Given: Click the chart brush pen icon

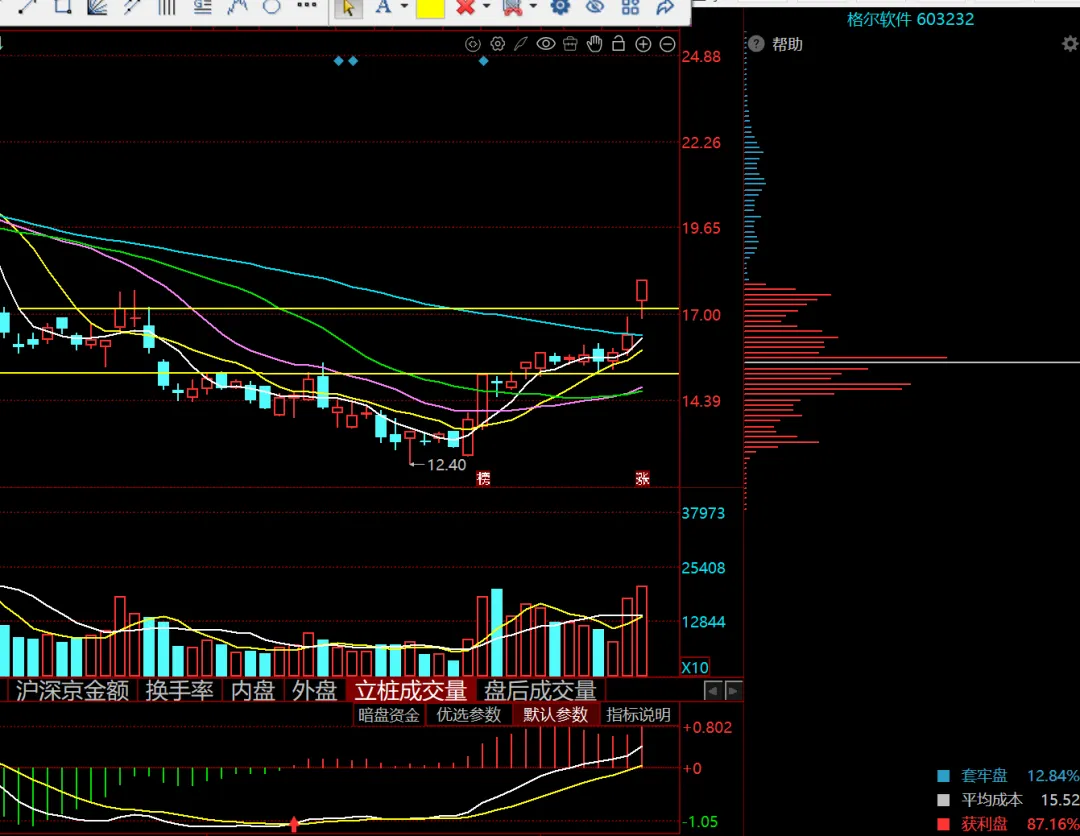Looking at the screenshot, I should pyautogui.click(x=521, y=44).
